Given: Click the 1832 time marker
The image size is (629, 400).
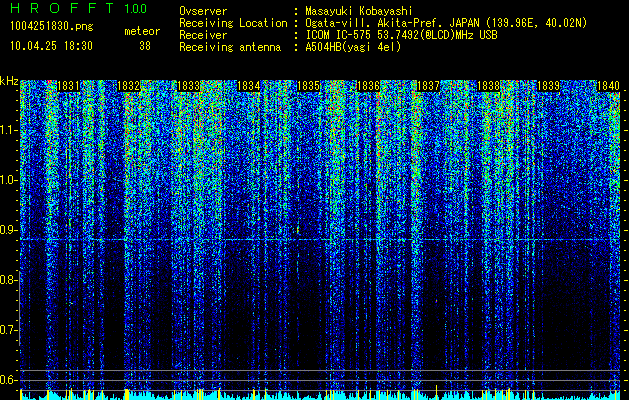Looking at the screenshot, I should (x=128, y=86).
